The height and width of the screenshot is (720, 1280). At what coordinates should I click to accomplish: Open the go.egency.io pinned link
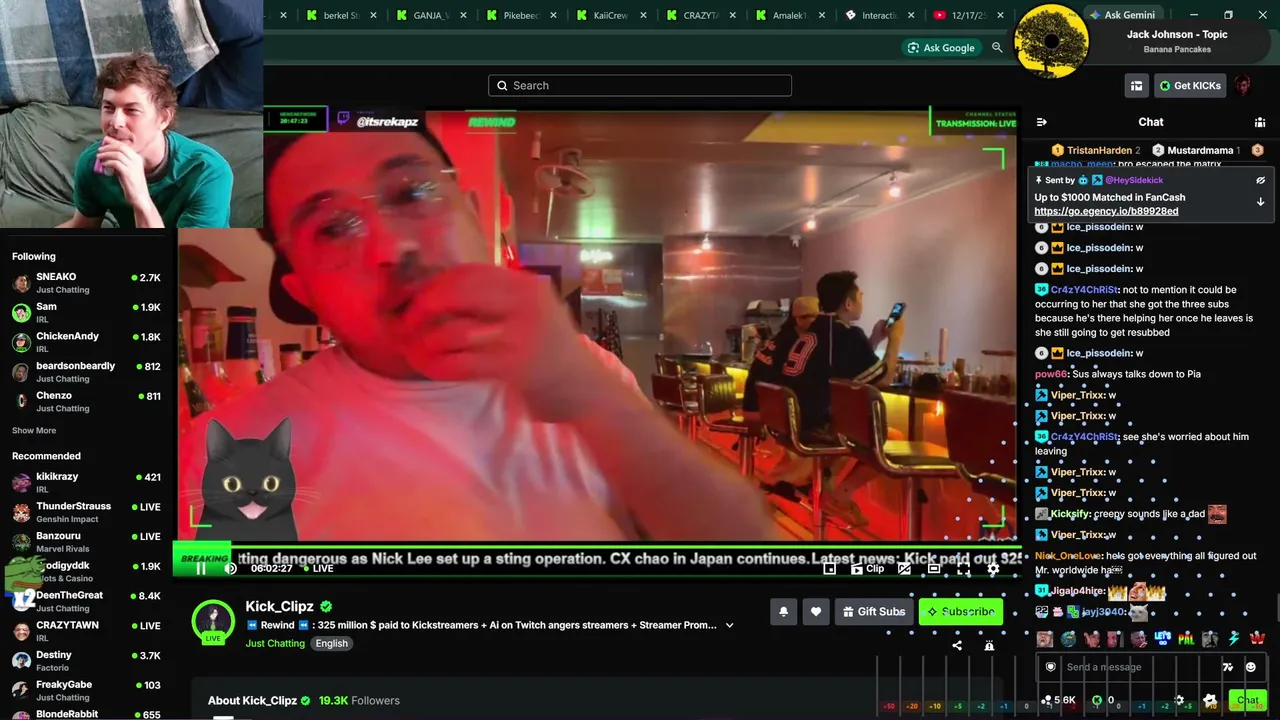(x=1106, y=211)
